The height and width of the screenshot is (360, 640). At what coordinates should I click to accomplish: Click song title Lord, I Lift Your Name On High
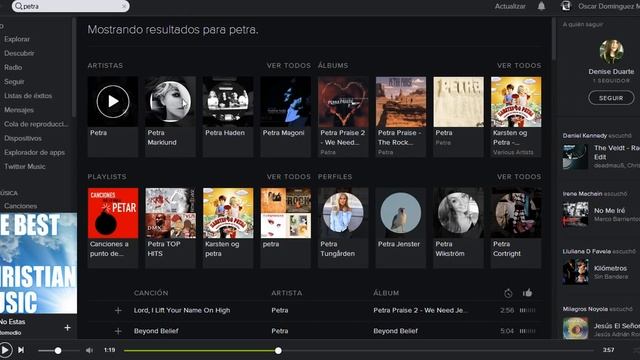(x=182, y=310)
